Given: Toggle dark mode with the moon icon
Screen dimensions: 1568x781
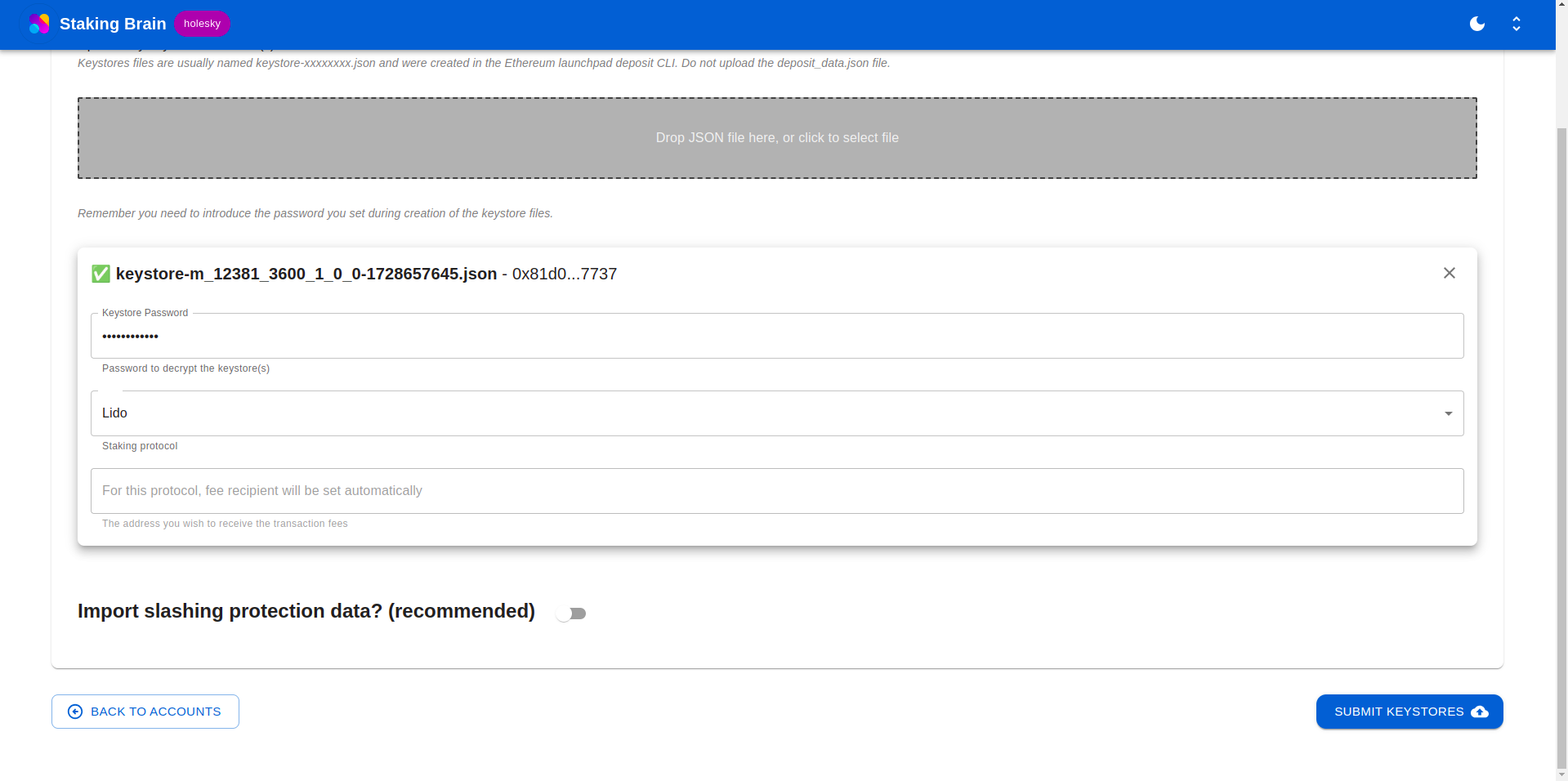Looking at the screenshot, I should [1476, 24].
